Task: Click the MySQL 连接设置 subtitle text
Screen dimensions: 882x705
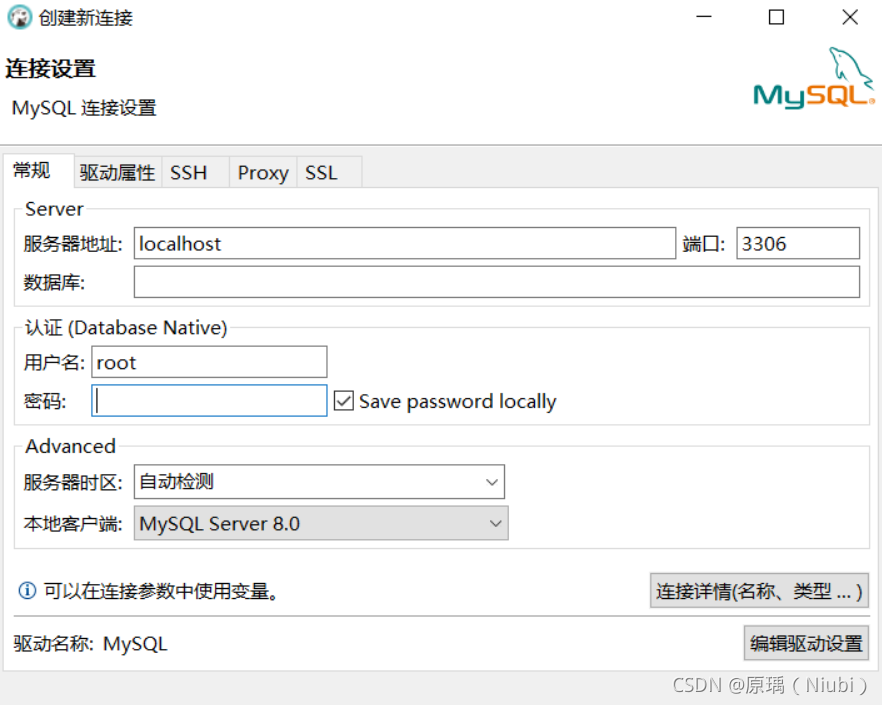Action: pyautogui.click(x=84, y=107)
